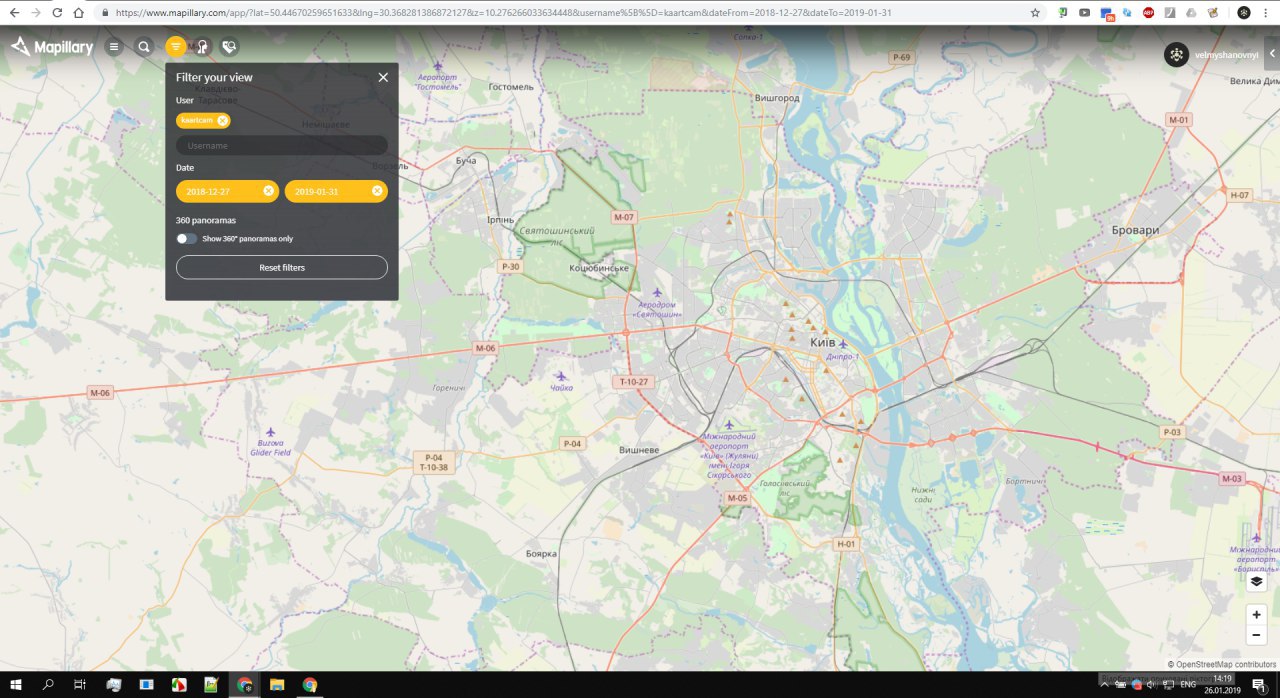Viewport: 1280px width, 698px height.
Task: Clear the 2018-12-27 start date
Action: coord(268,191)
